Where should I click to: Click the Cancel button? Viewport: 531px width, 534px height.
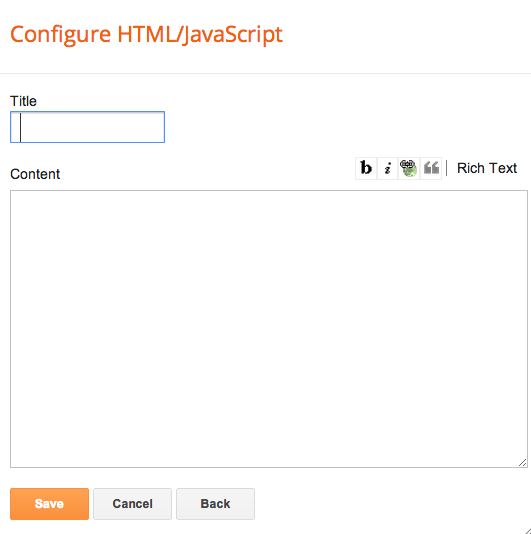[132, 504]
